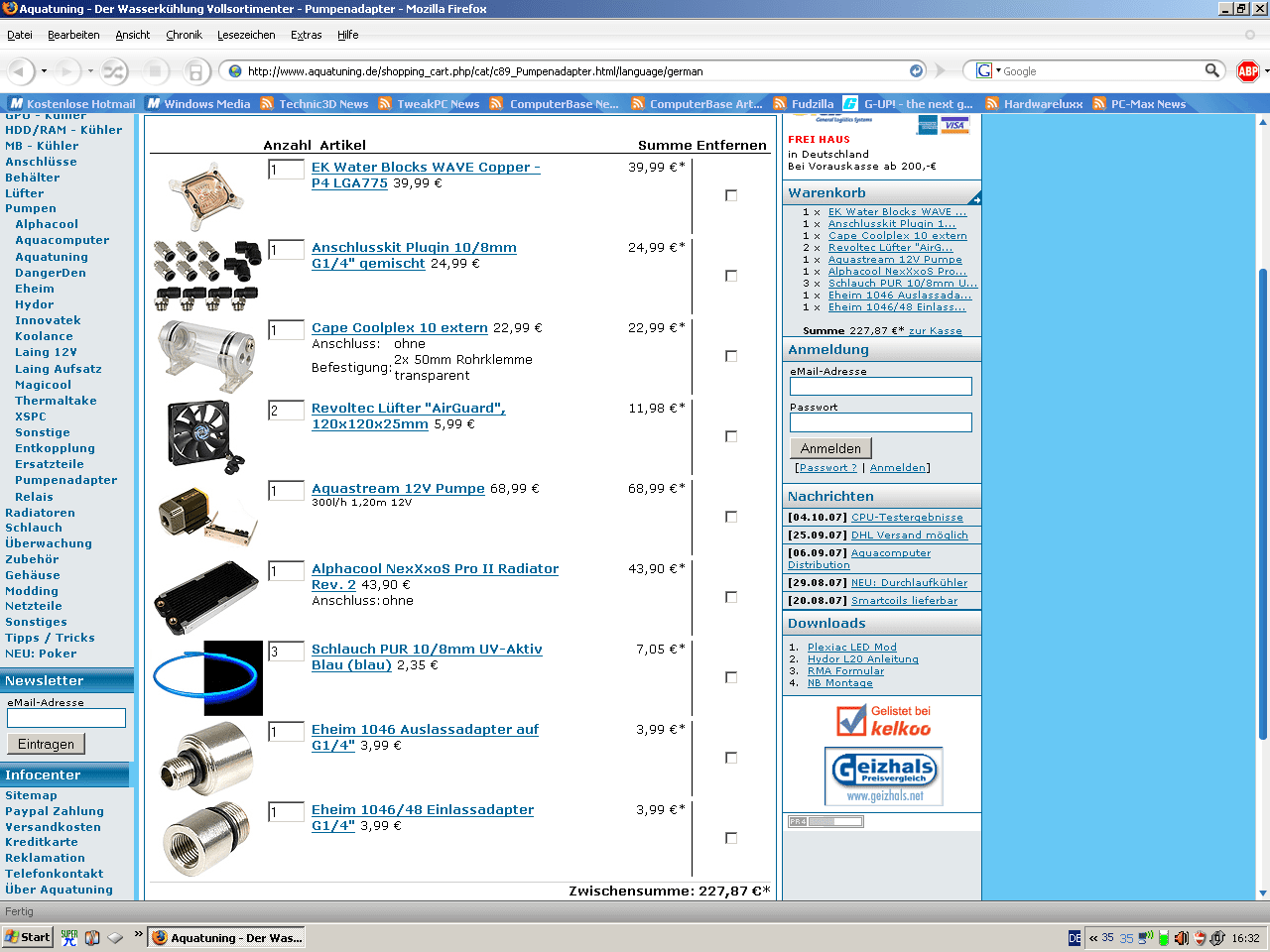Open the Extras menu

[x=307, y=35]
